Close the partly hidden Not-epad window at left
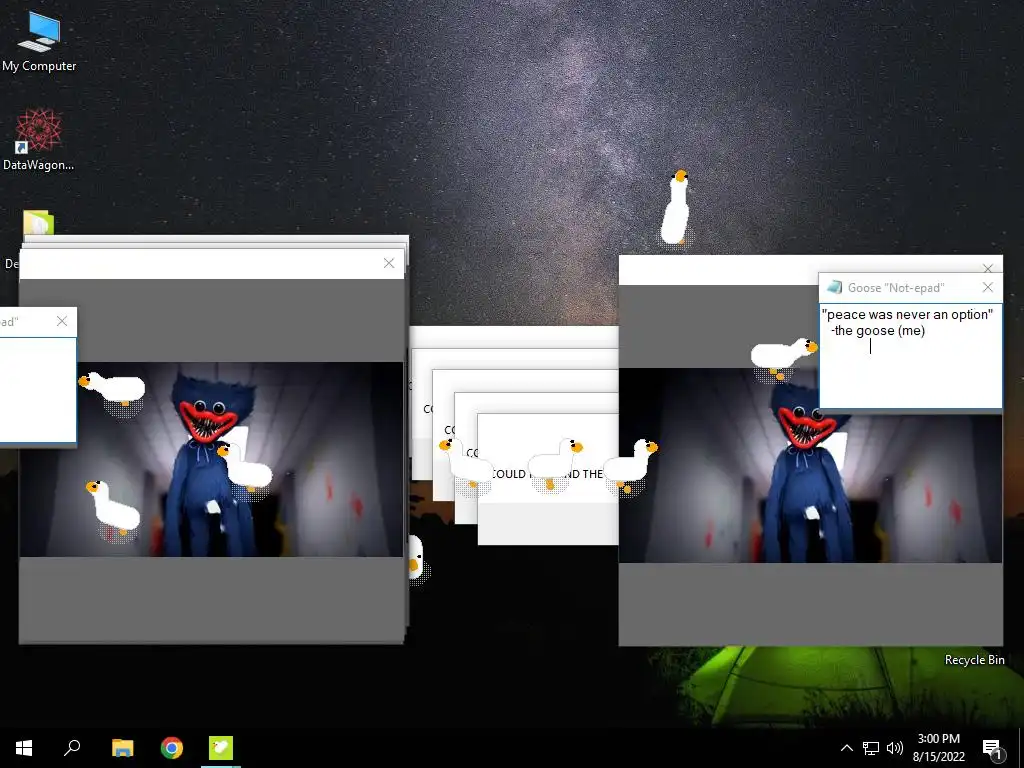1024x768 pixels. tap(61, 321)
